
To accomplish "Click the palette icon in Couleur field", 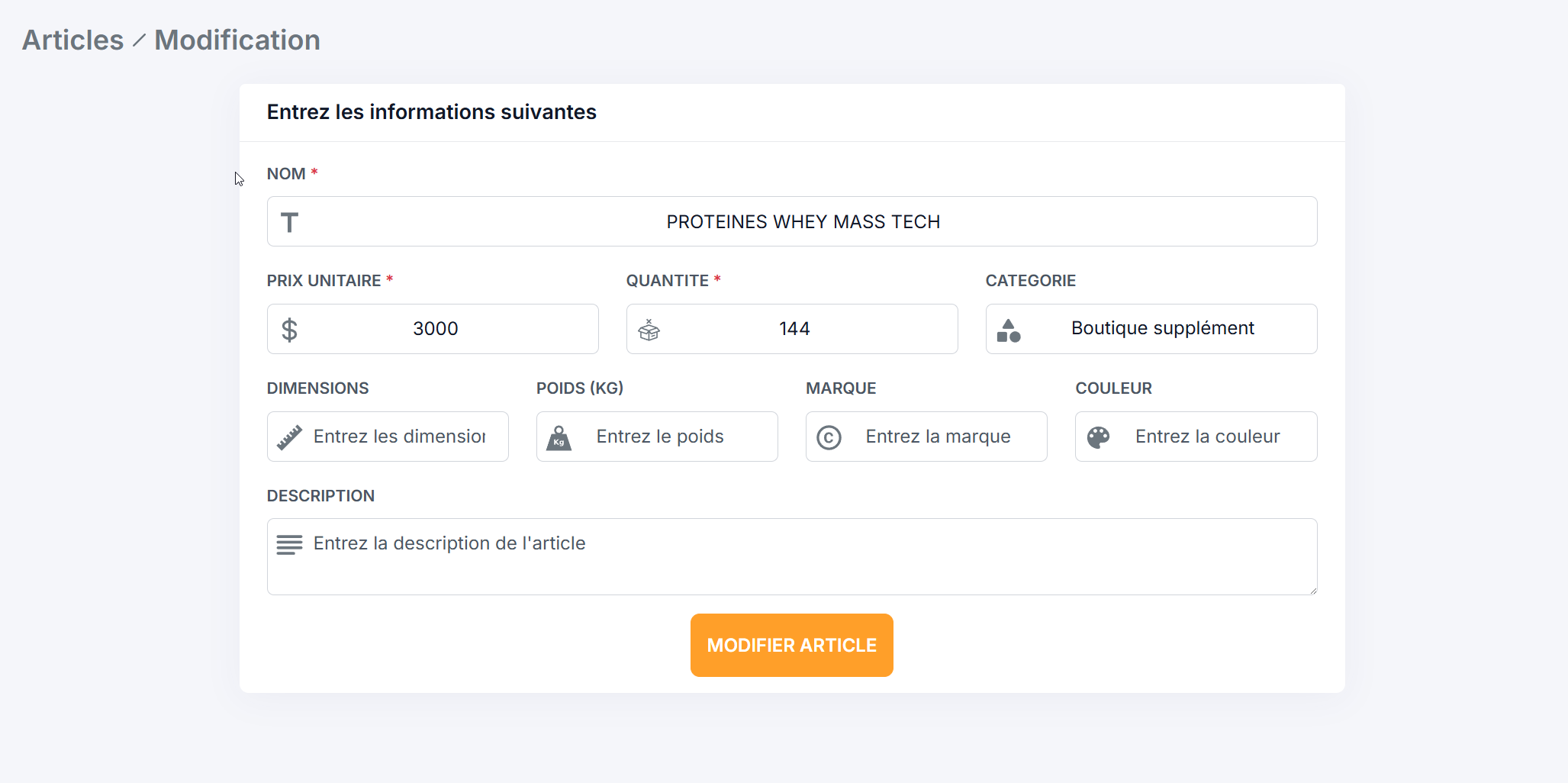I will 1098,437.
